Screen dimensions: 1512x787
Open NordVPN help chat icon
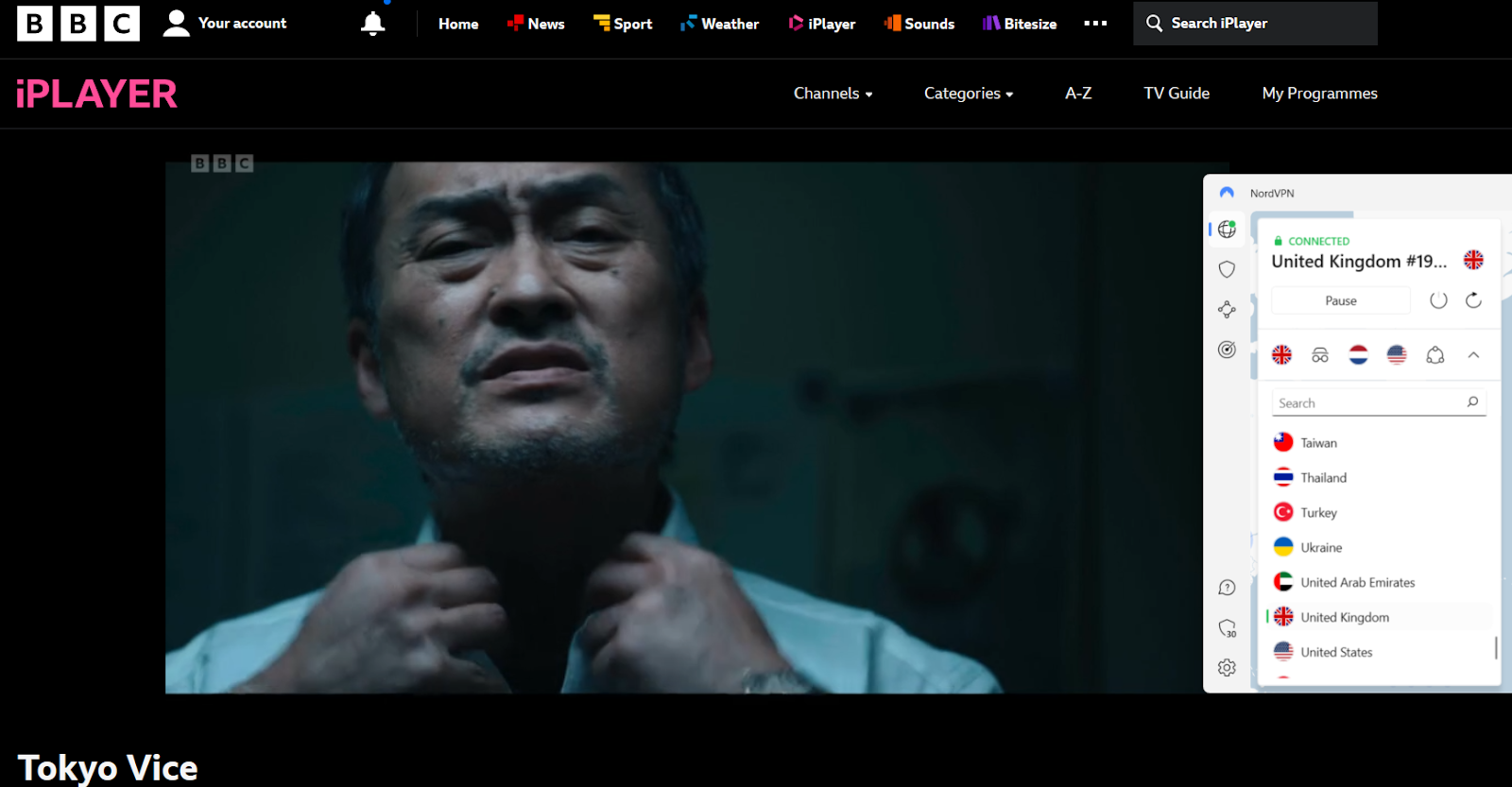[1227, 588]
